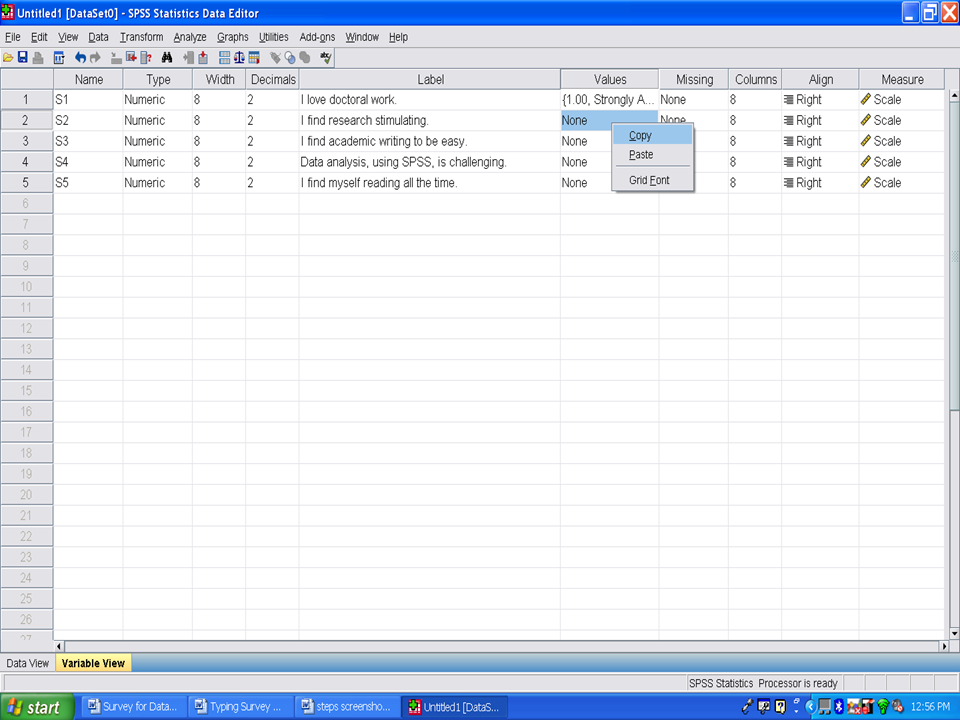Click the Split File toolbar icon
The height and width of the screenshot is (720, 960).
click(224, 58)
